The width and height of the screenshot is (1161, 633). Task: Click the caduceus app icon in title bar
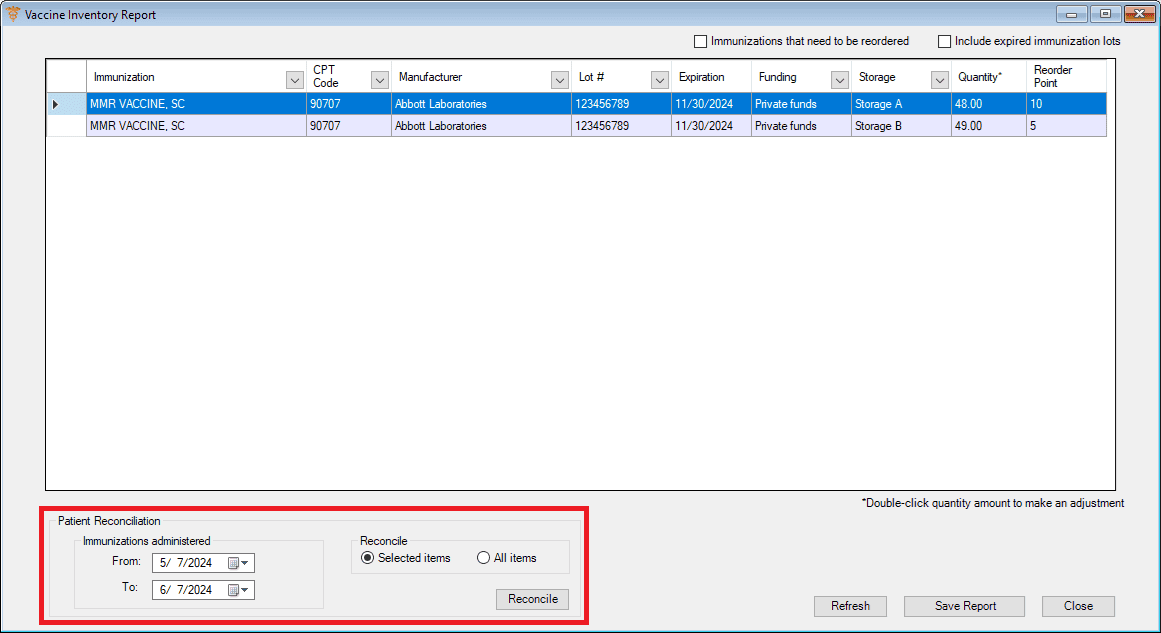pyautogui.click(x=13, y=14)
